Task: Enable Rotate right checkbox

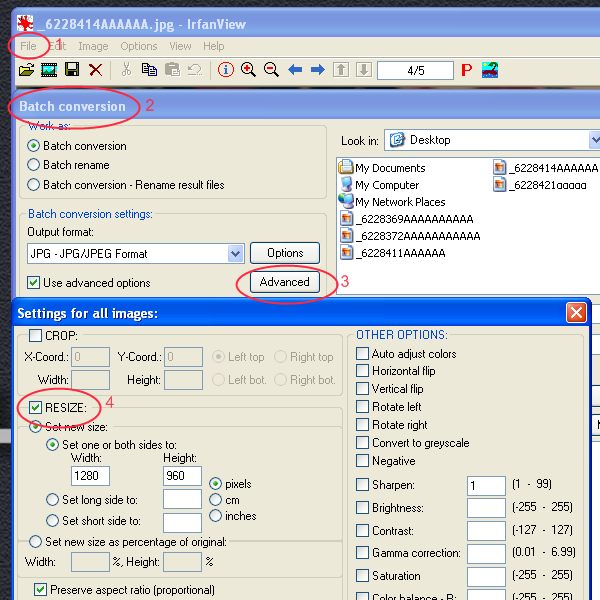Action: click(362, 424)
